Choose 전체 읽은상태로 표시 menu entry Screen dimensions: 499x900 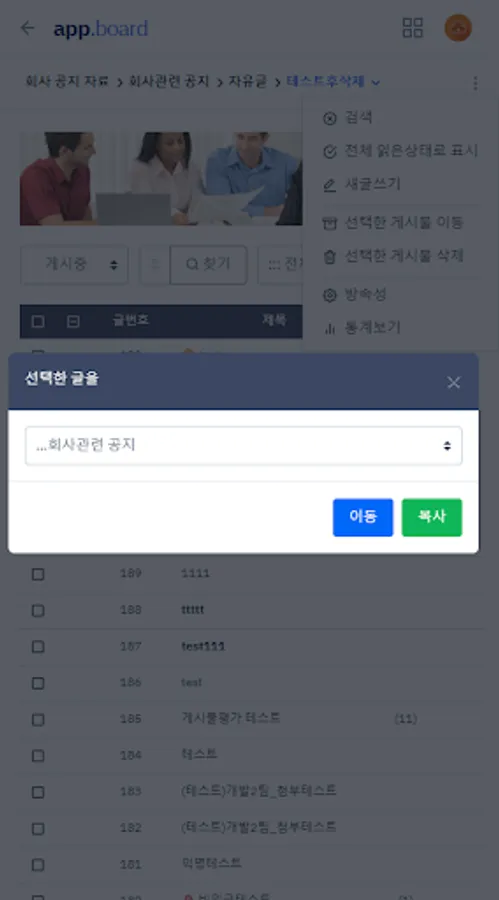click(x=400, y=152)
